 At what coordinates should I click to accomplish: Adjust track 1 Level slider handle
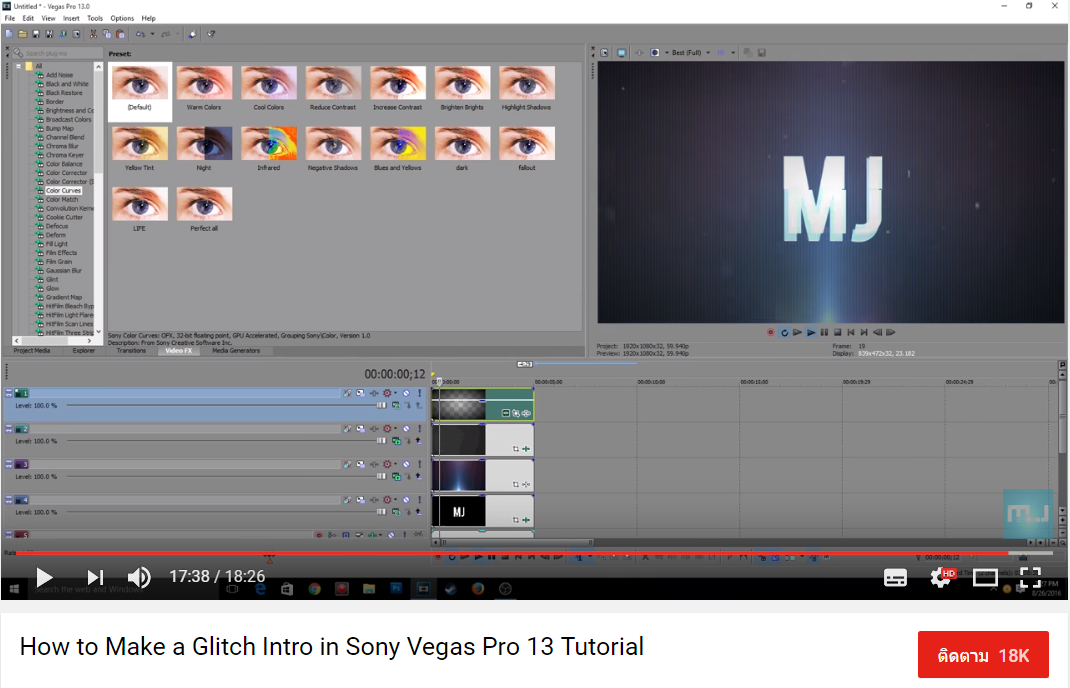coord(381,405)
